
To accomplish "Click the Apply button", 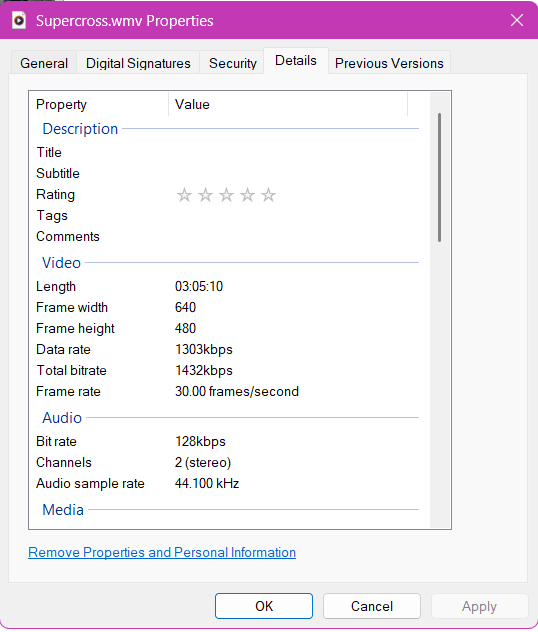I will (x=479, y=606).
